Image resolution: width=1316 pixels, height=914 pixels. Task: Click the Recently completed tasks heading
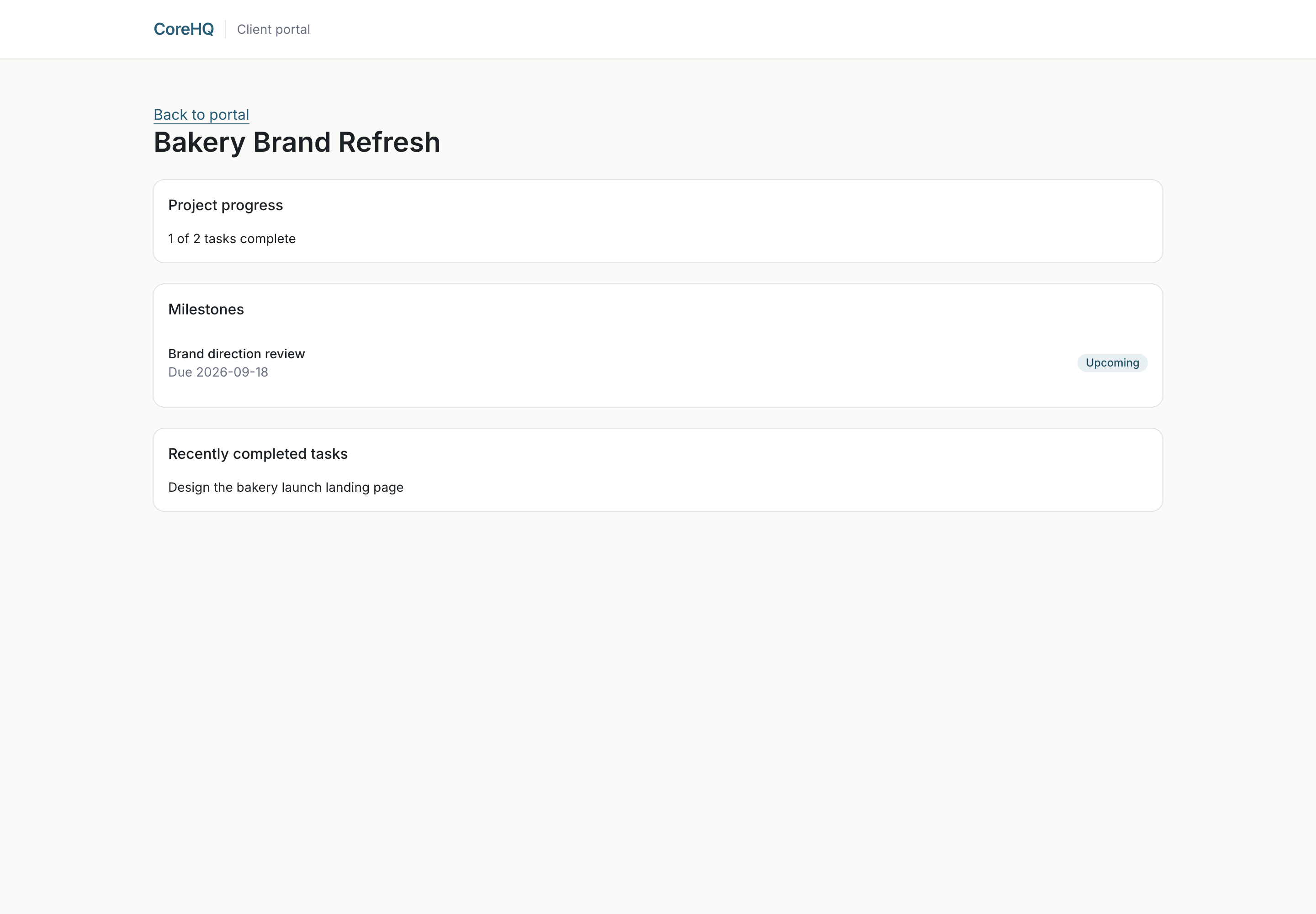tap(258, 453)
